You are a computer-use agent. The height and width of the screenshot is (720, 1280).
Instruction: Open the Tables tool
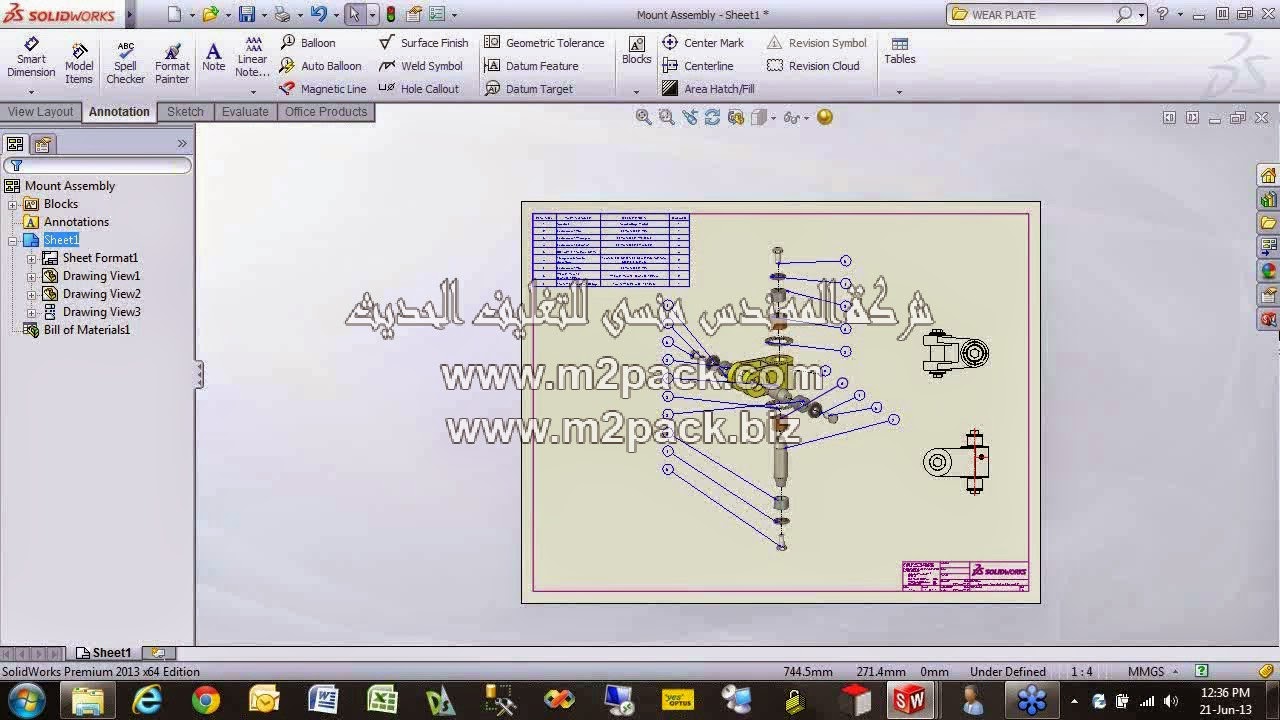899,52
